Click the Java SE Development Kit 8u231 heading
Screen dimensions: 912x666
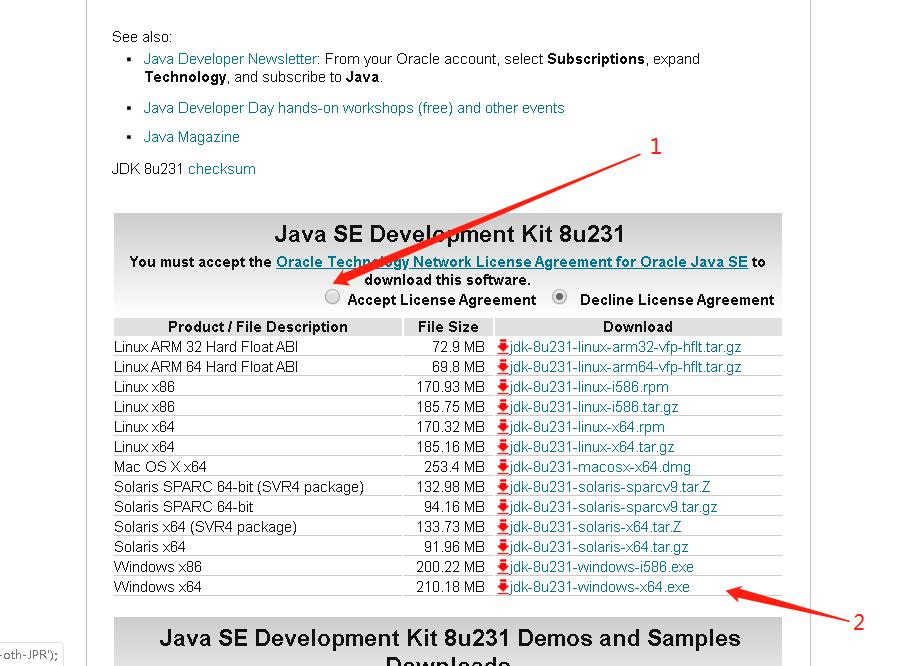(449, 234)
